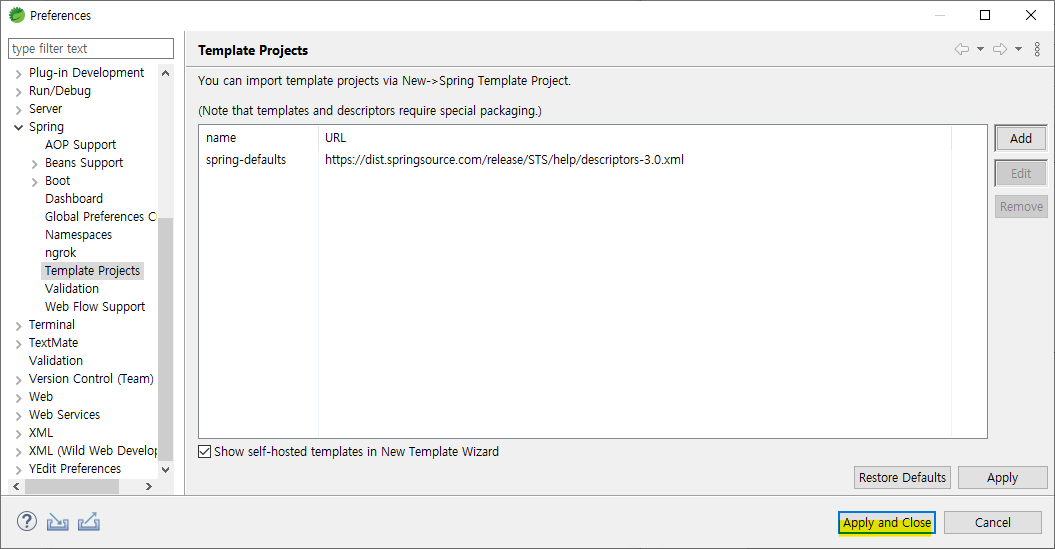1055x549 pixels.
Task: Click the URL column header
Action: click(335, 137)
